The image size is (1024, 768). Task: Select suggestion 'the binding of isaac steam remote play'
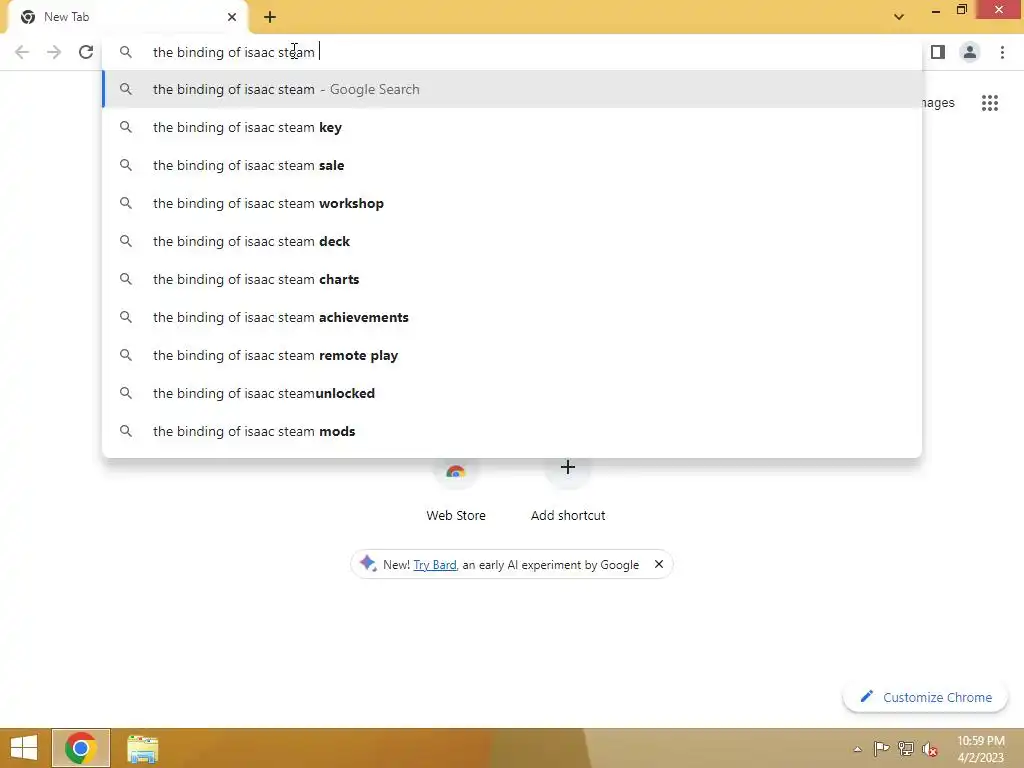pyautogui.click(x=513, y=355)
